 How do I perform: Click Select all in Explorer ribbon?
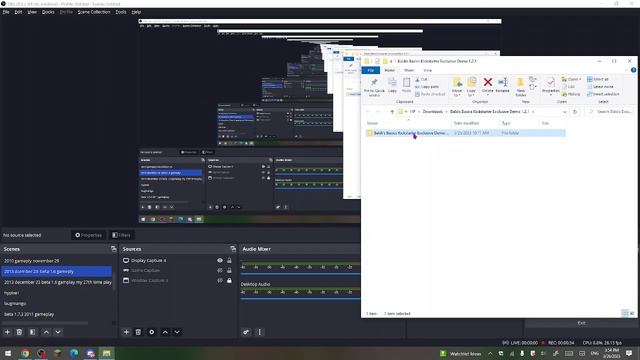598,79
